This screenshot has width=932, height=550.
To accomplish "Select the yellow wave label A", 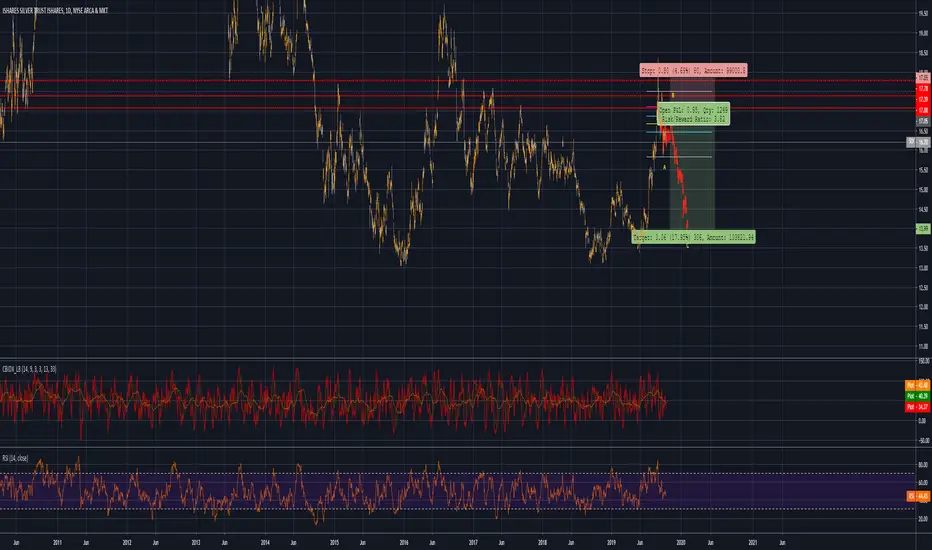I will click(x=665, y=168).
